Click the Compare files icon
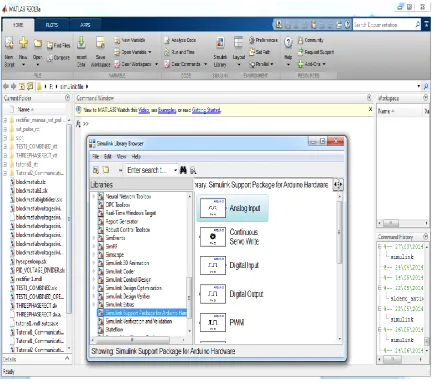 pos(50,58)
